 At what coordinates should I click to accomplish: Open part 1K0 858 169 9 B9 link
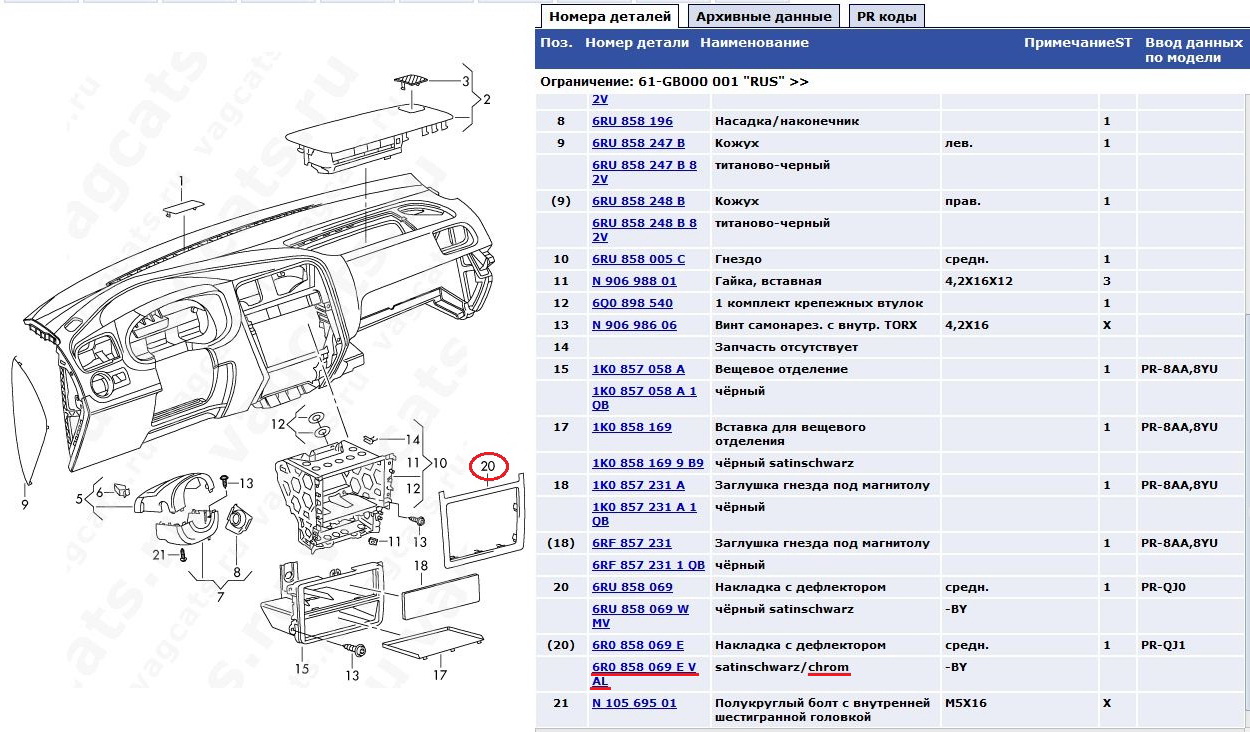coord(647,463)
